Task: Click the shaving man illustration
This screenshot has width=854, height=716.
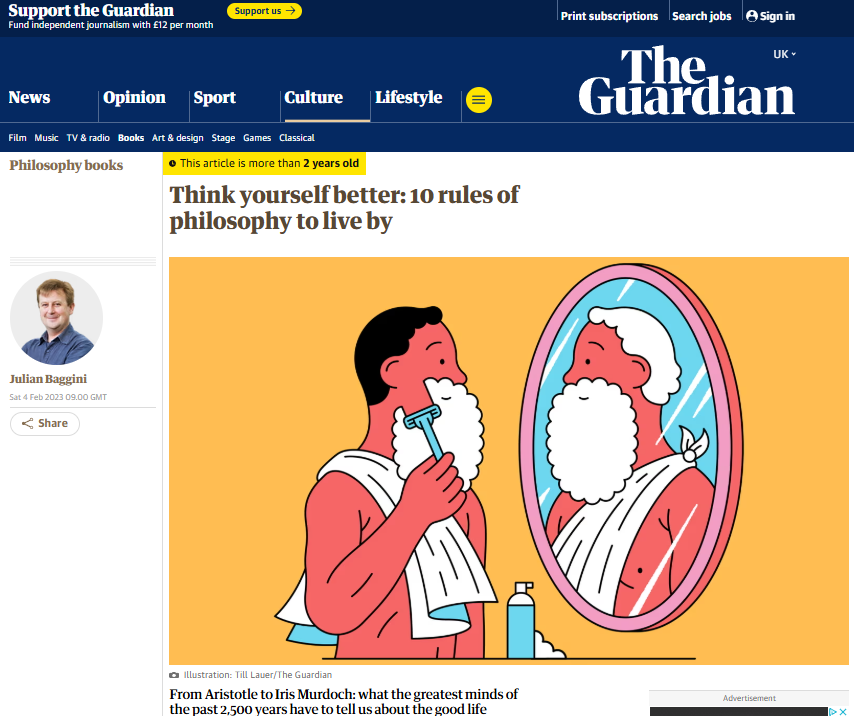Action: coord(509,461)
